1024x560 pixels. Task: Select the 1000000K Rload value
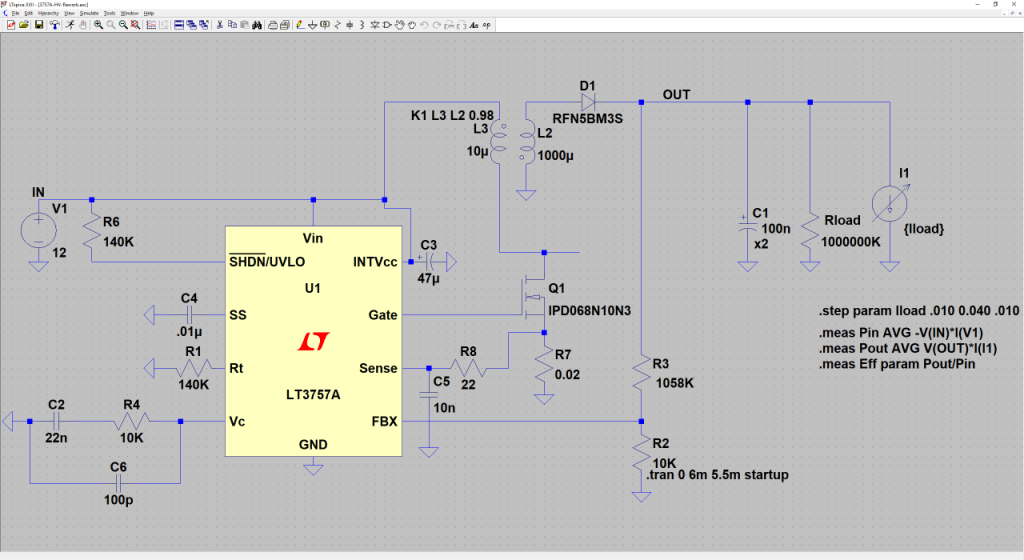click(850, 242)
